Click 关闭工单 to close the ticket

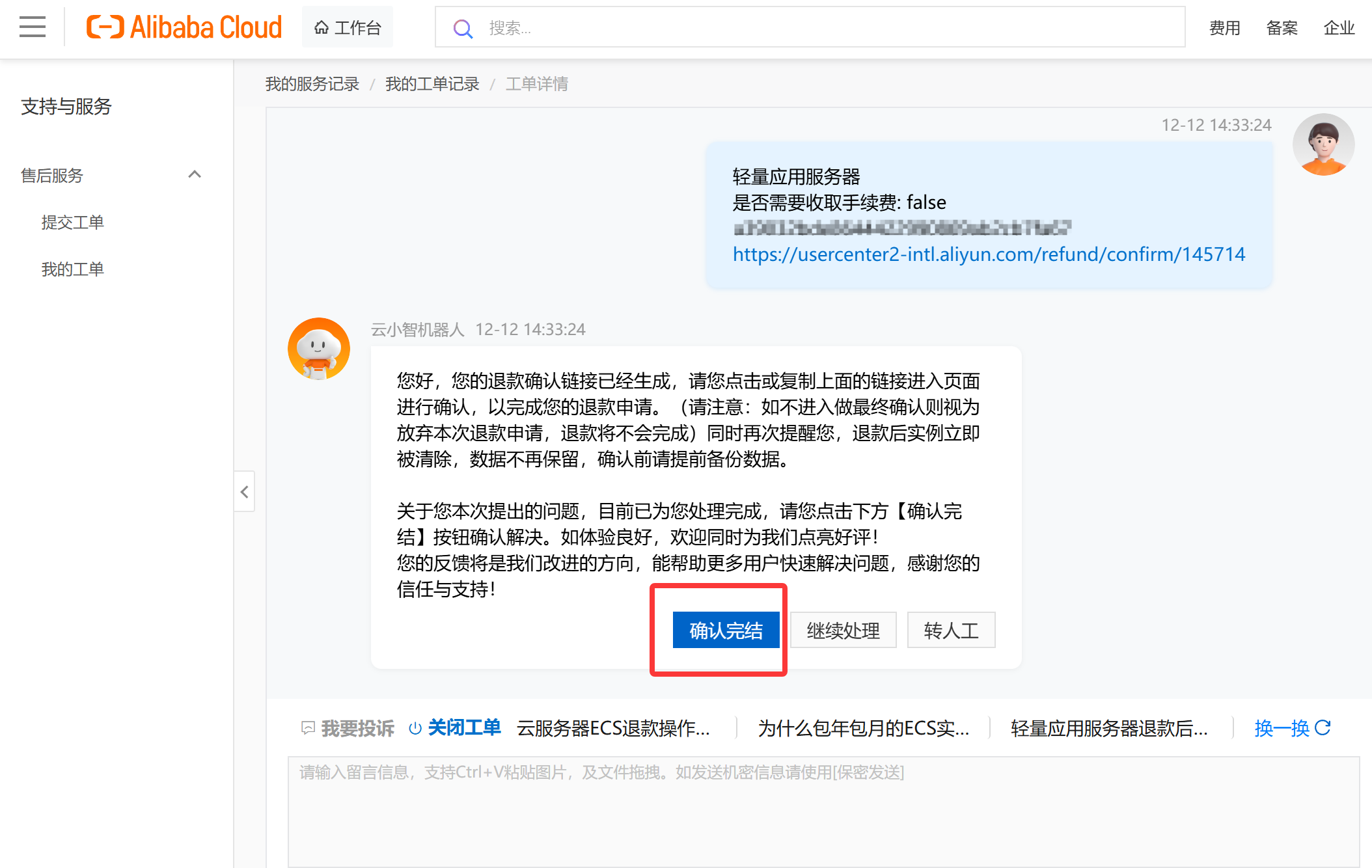tap(463, 727)
